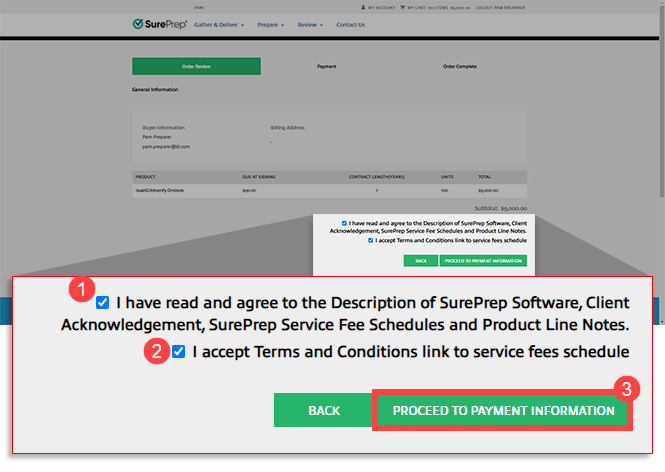Click large PROCEED TO PAYMENT INFORMATION button
Viewport: 665px width, 472px height.
(503, 410)
